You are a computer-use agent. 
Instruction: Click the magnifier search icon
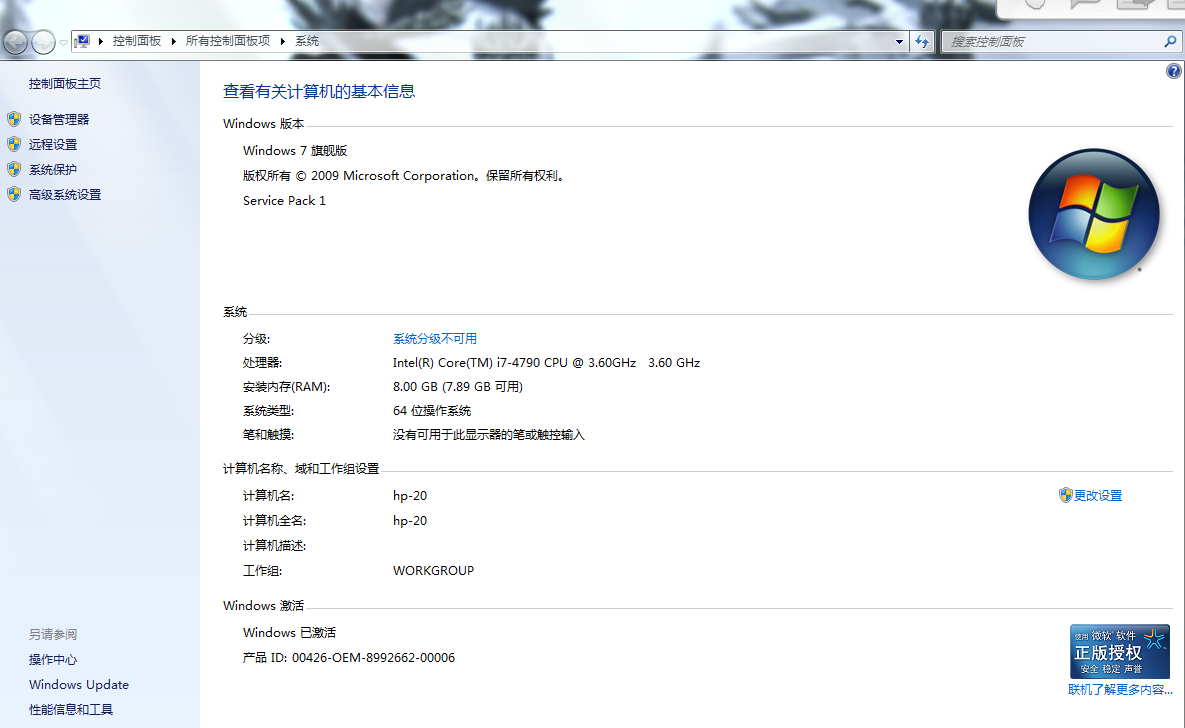pyautogui.click(x=1170, y=42)
